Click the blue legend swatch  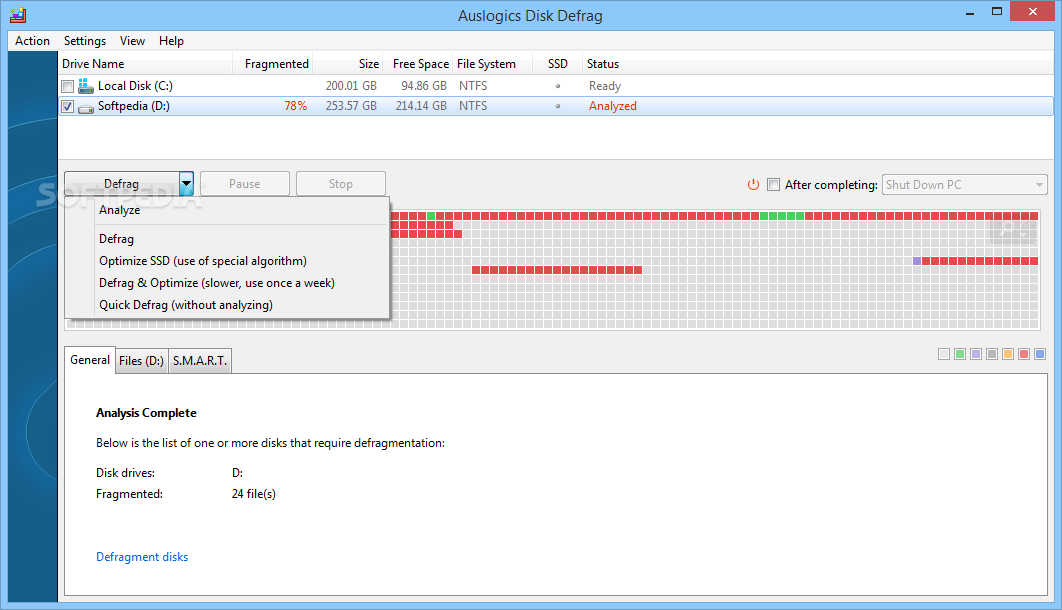pos(1040,354)
